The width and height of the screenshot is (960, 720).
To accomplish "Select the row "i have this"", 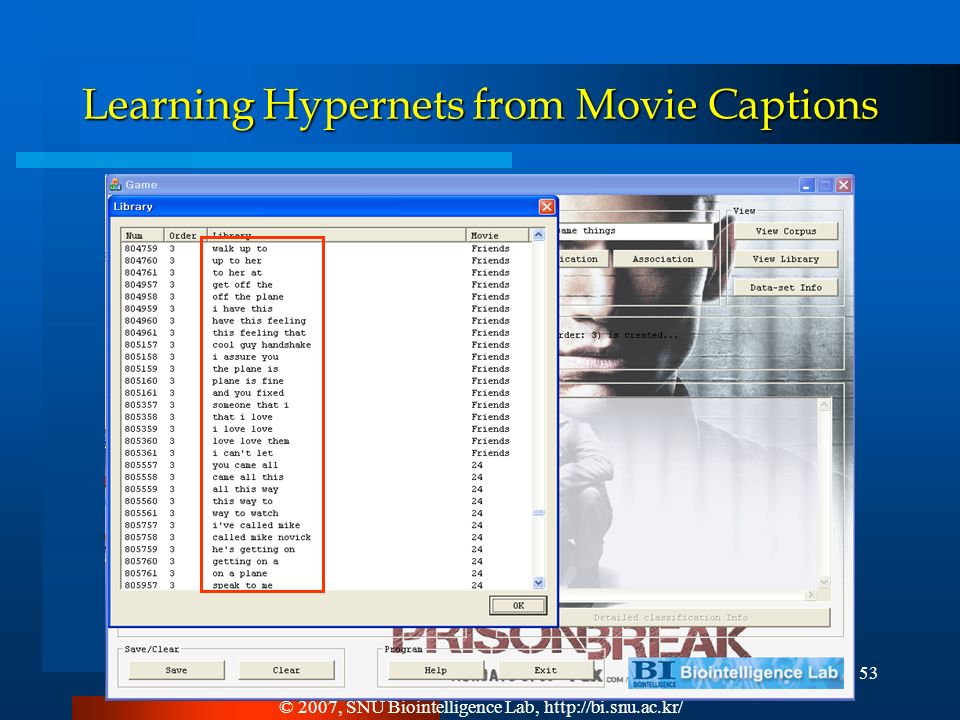I will pyautogui.click(x=326, y=309).
